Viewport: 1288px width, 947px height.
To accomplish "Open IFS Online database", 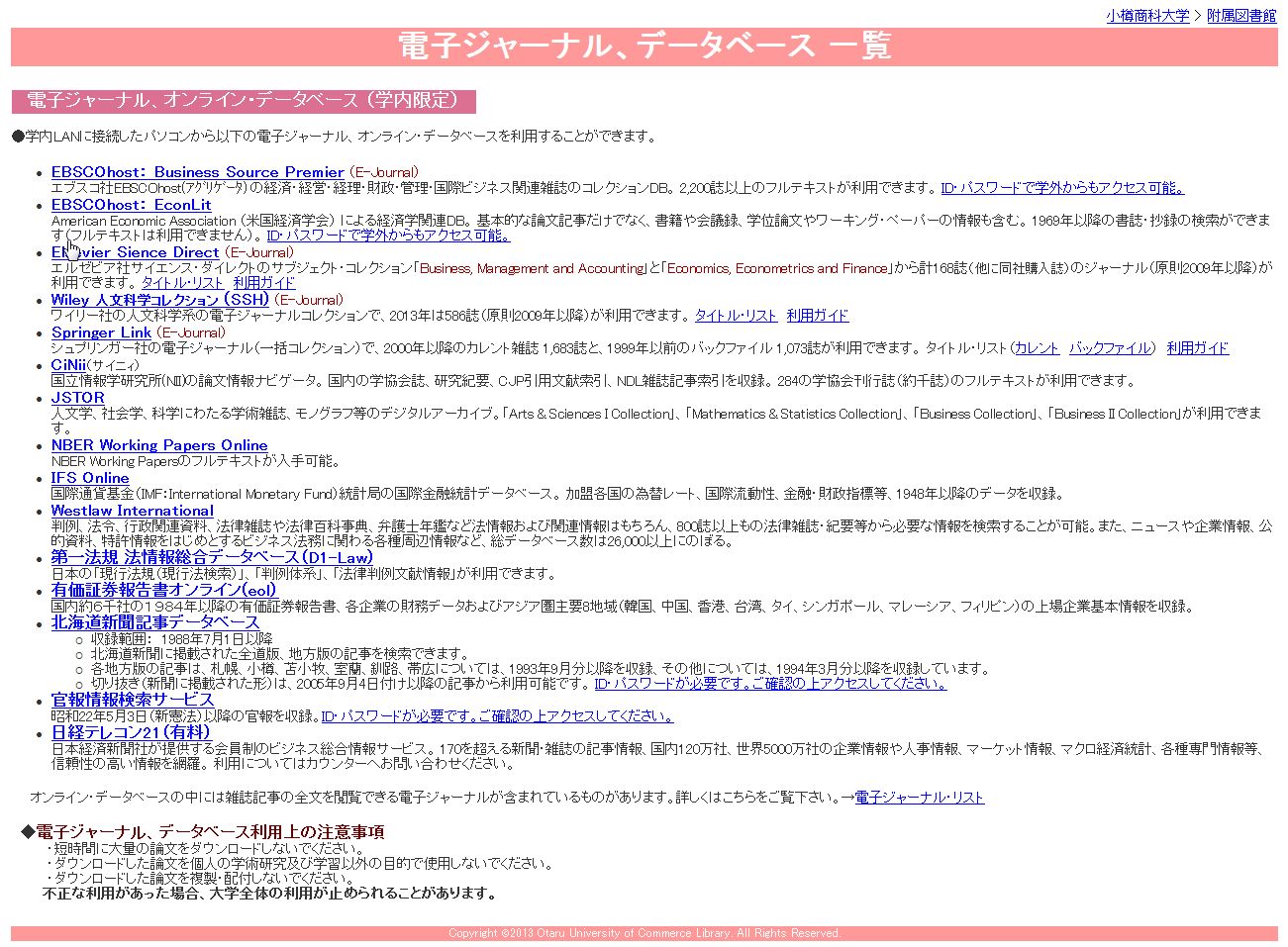I will click(x=90, y=477).
